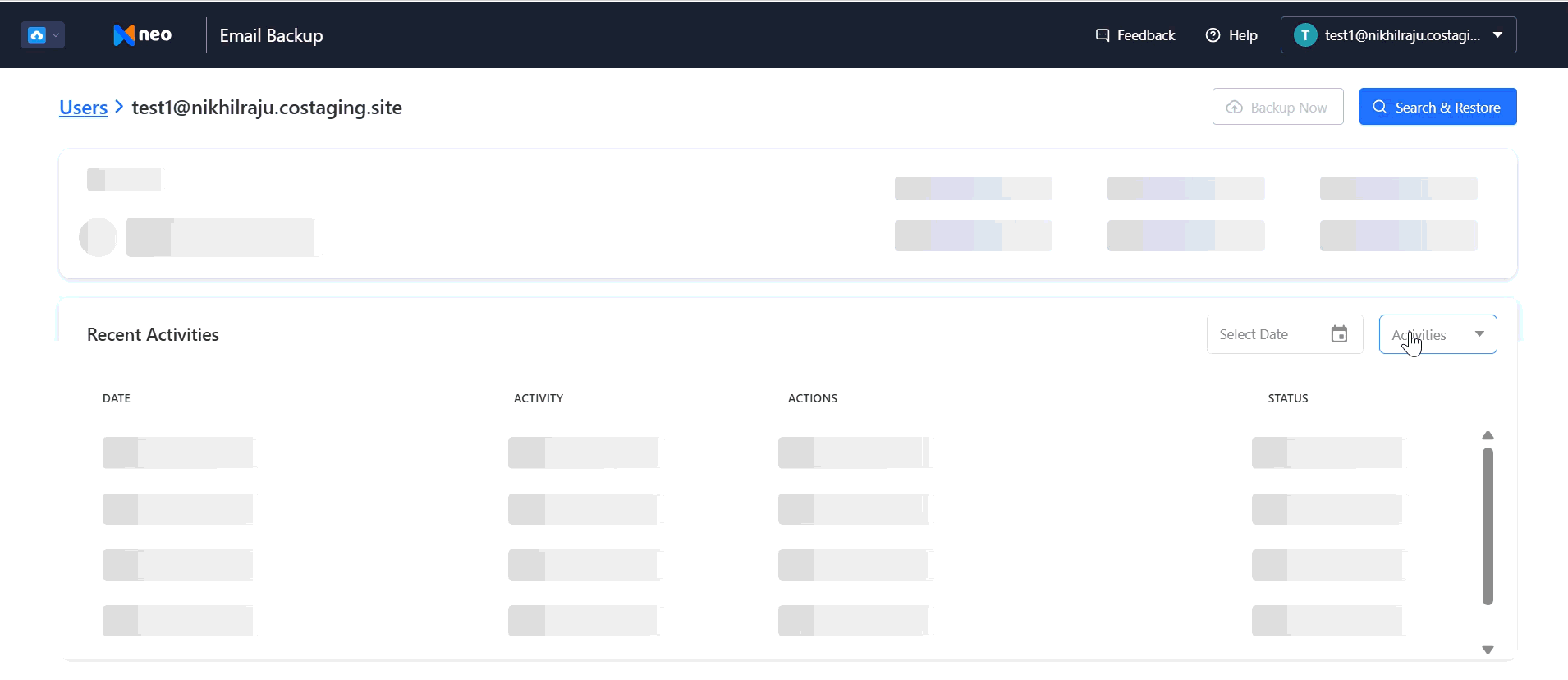Click the Feedback chat icon
Image resolution: width=1568 pixels, height=680 pixels.
click(1103, 35)
